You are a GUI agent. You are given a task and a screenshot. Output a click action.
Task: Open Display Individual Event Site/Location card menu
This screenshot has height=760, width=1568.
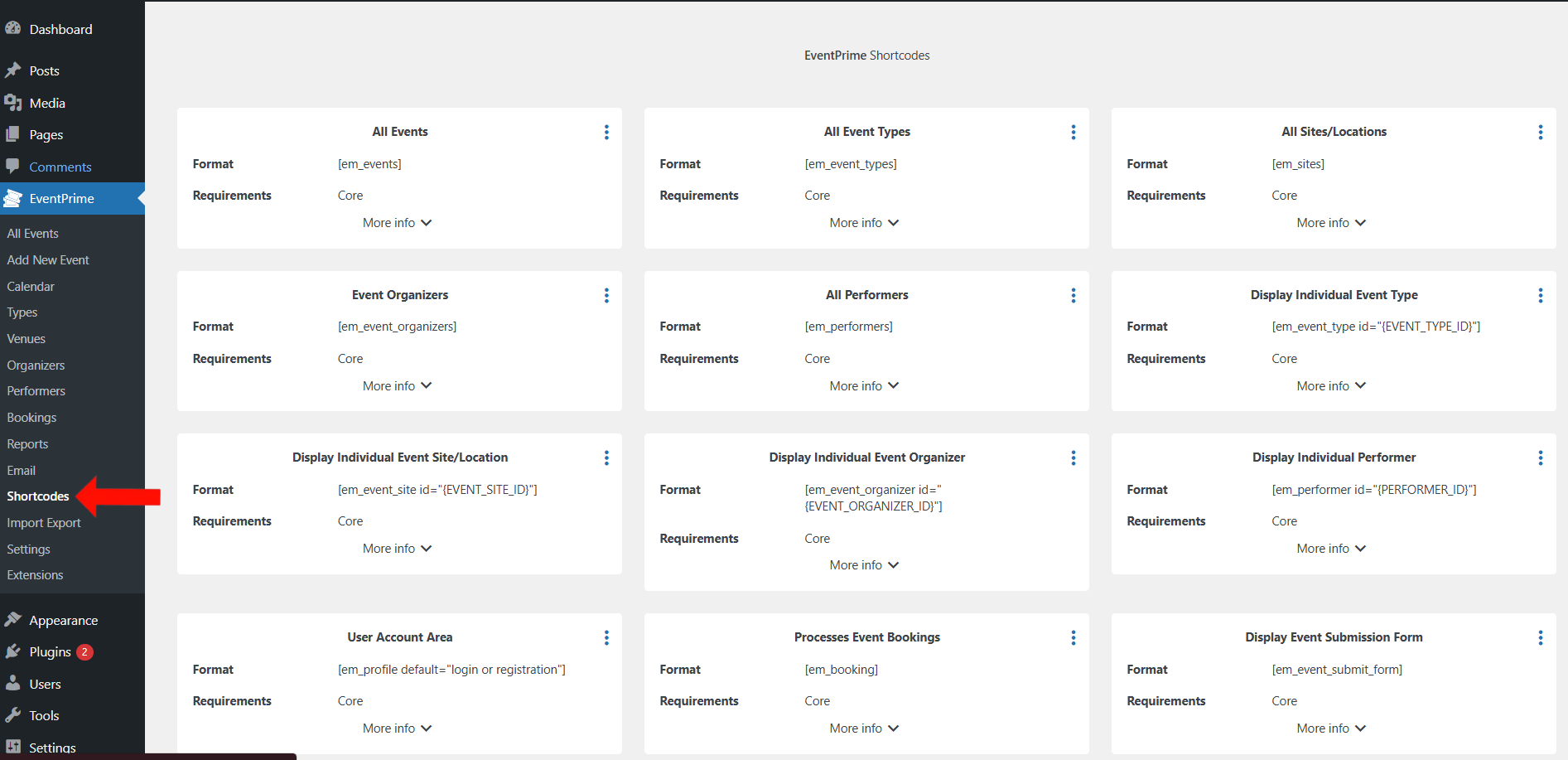tap(606, 458)
